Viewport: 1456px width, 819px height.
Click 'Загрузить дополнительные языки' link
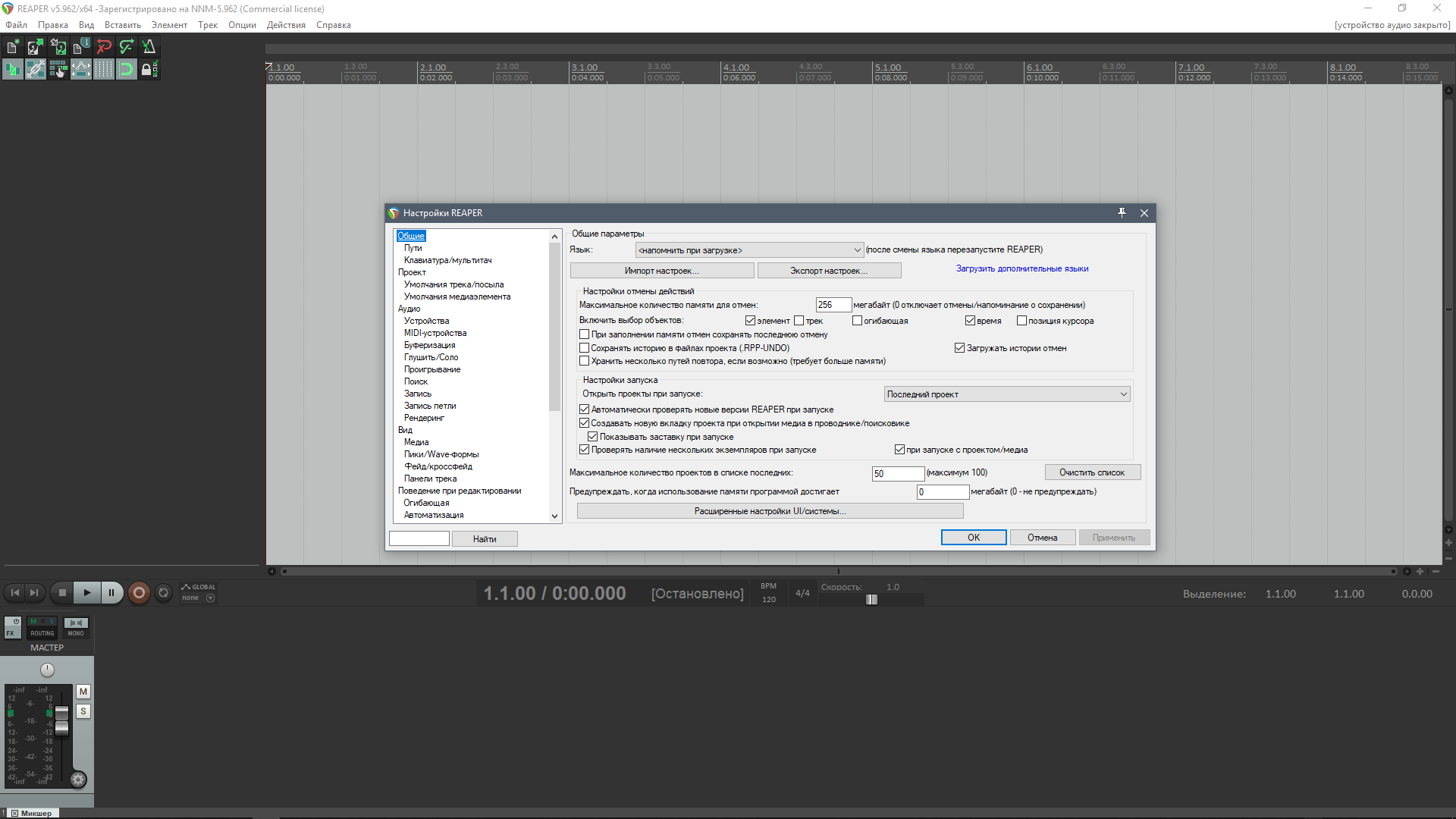(1022, 268)
